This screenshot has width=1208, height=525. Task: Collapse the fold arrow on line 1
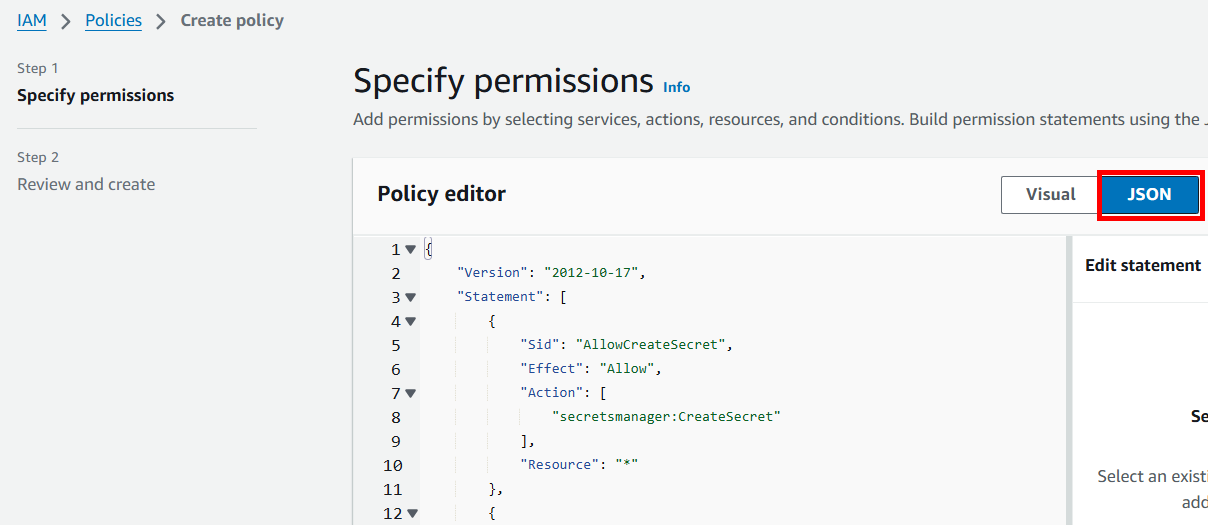pos(410,250)
